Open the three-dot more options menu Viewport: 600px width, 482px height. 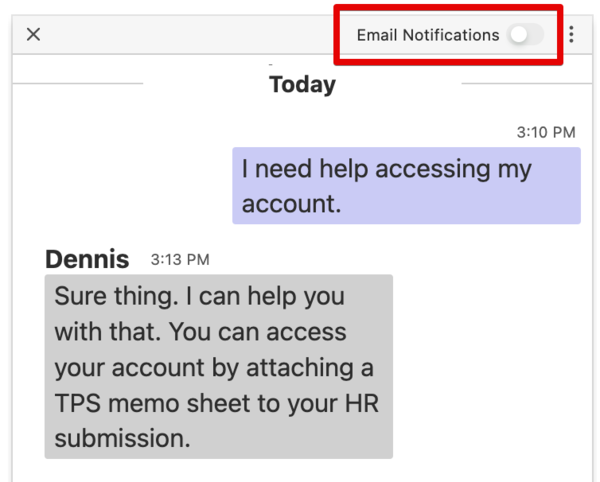(x=571, y=35)
